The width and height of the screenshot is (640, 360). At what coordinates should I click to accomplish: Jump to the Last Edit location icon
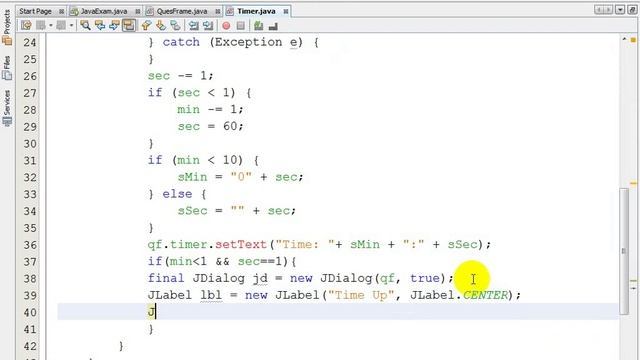(26, 26)
